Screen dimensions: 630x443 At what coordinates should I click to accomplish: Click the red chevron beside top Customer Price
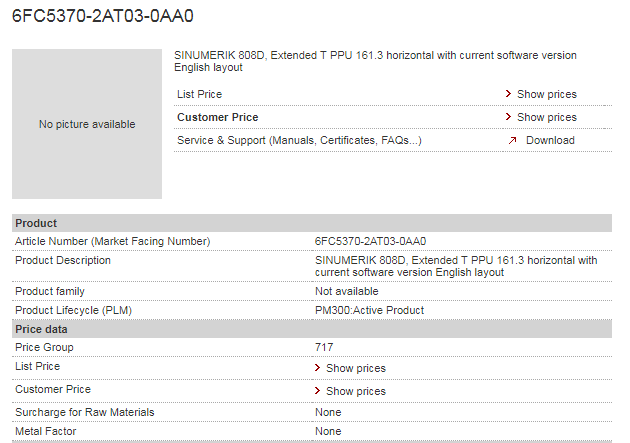click(x=508, y=117)
